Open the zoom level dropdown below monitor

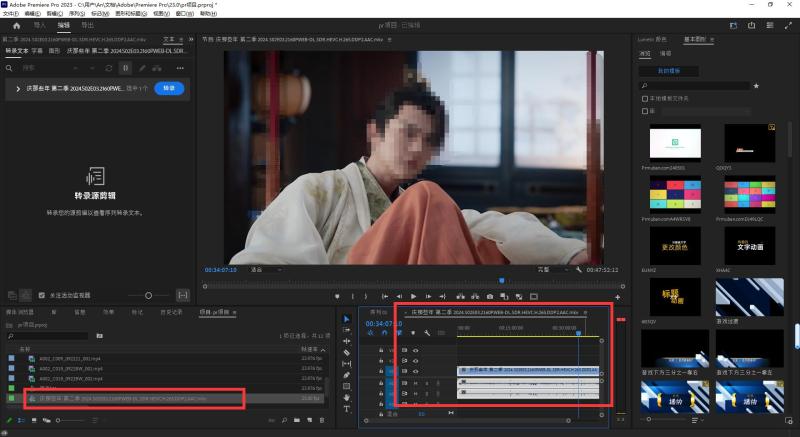pyautogui.click(x=265, y=270)
